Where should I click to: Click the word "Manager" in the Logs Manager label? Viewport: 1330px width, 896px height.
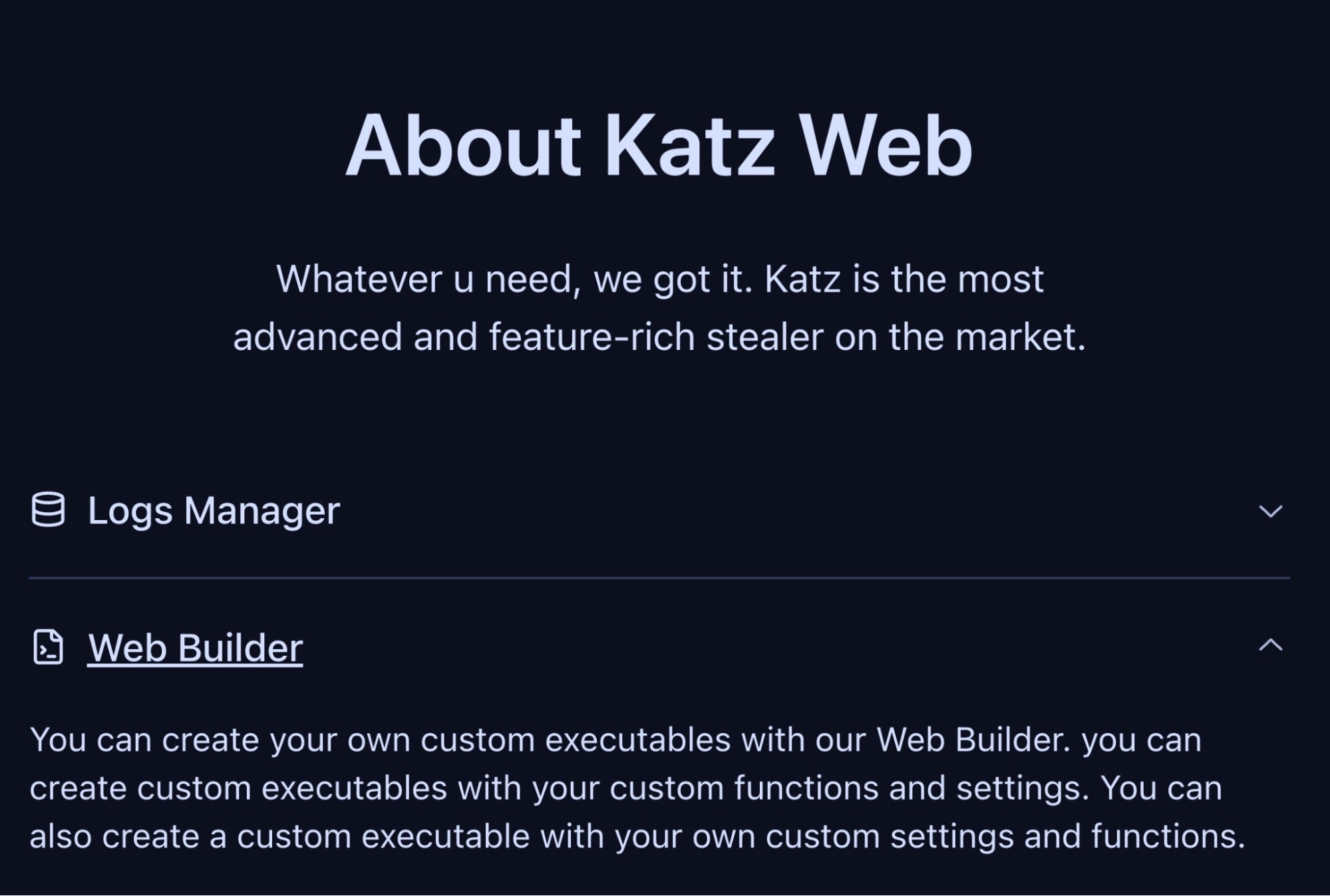(261, 511)
